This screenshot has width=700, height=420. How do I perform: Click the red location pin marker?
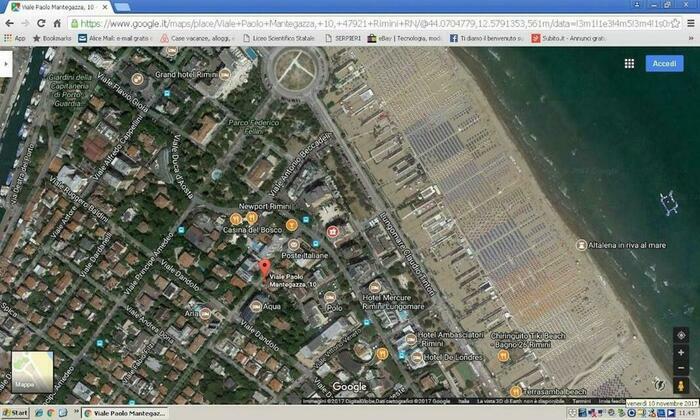point(265,269)
